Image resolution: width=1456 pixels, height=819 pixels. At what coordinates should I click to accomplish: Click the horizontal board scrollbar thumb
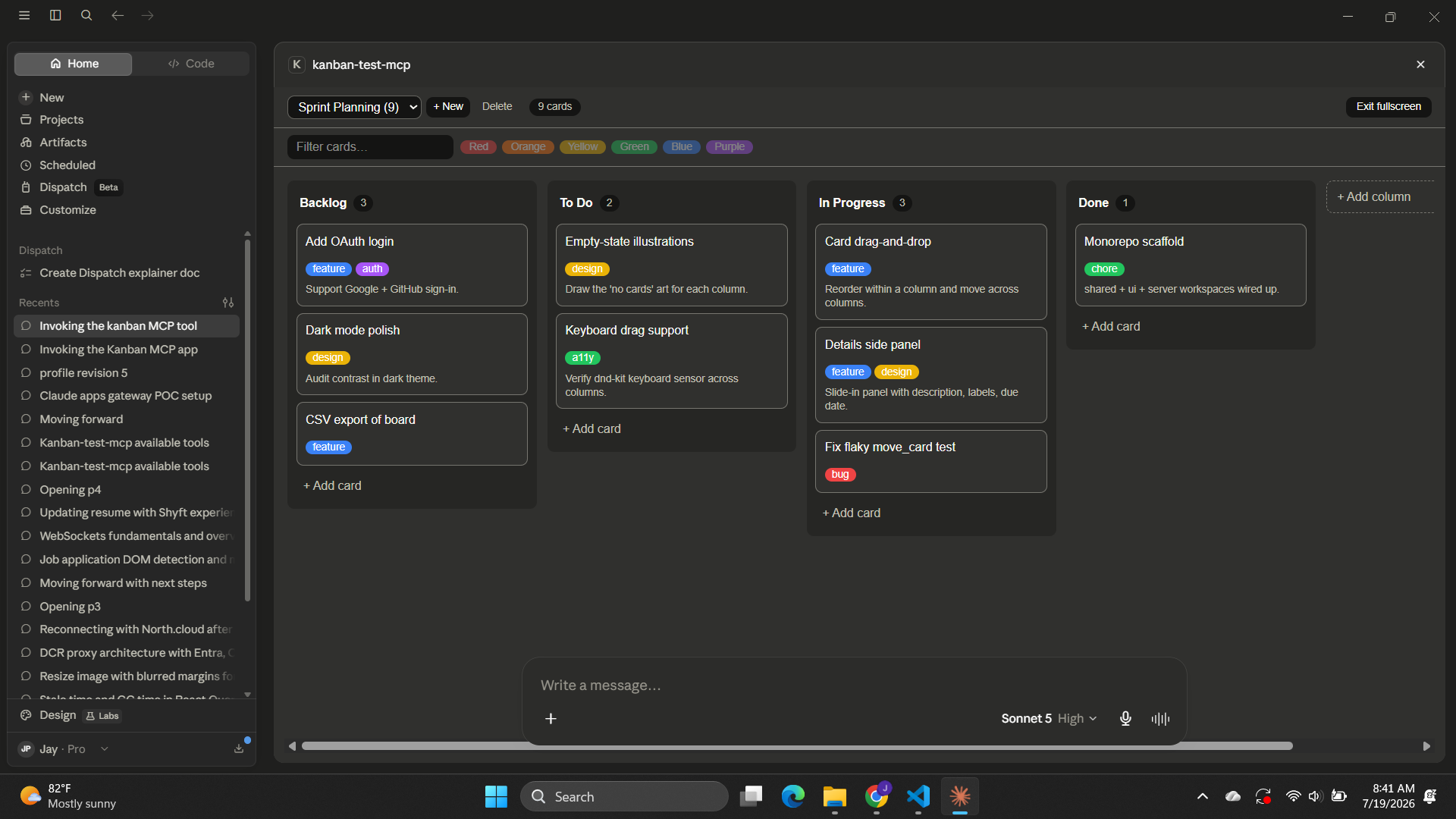tap(797, 746)
